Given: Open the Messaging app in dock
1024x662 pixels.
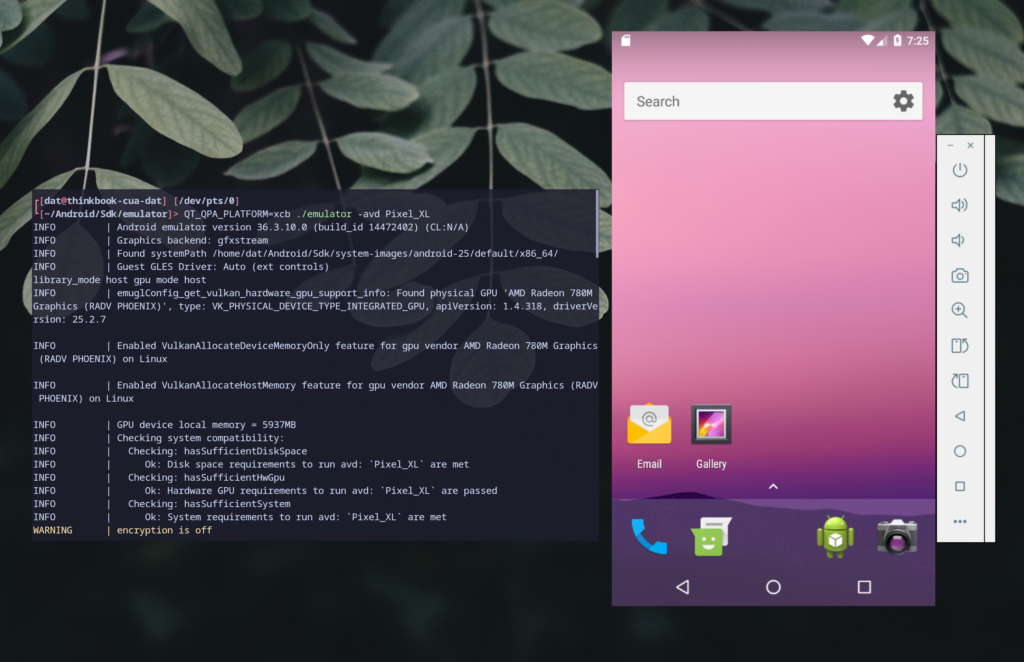Looking at the screenshot, I should pos(711,537).
